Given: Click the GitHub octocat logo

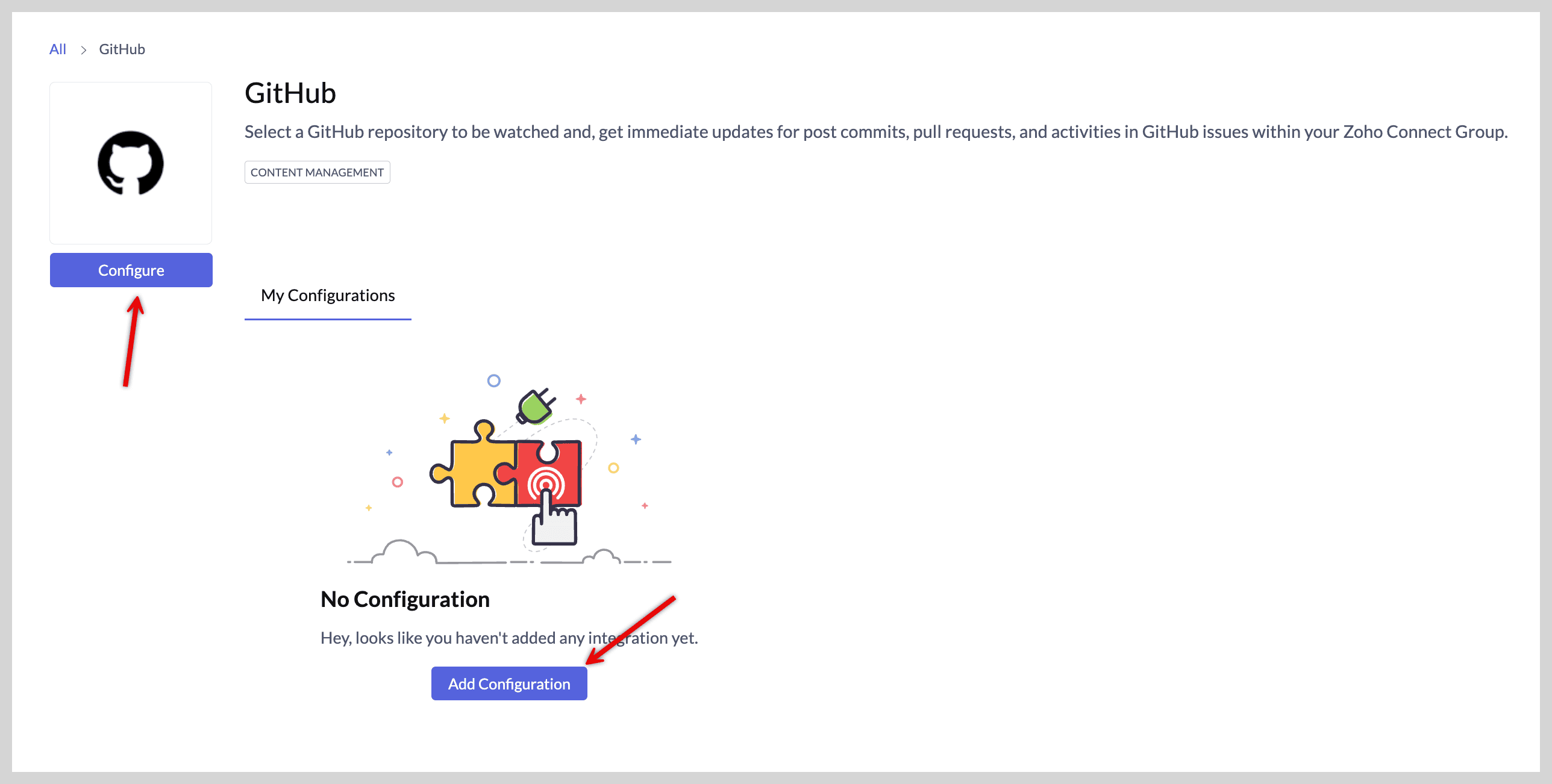Looking at the screenshot, I should pos(131,163).
